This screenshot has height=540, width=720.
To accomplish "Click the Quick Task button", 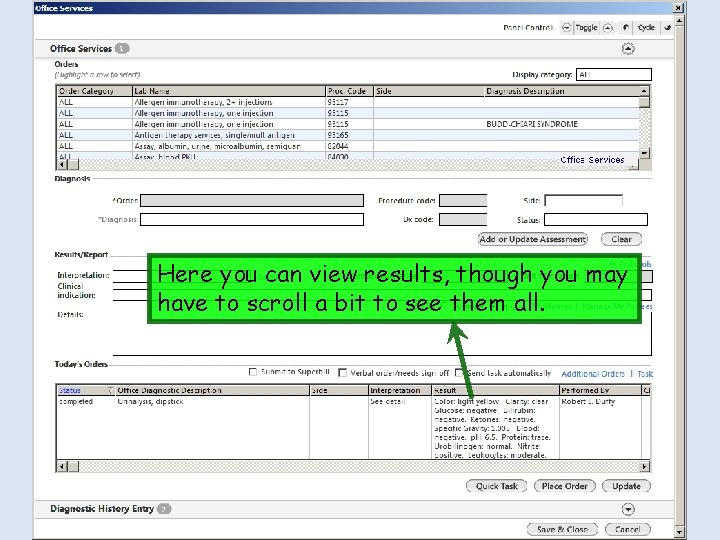I will click(496, 486).
